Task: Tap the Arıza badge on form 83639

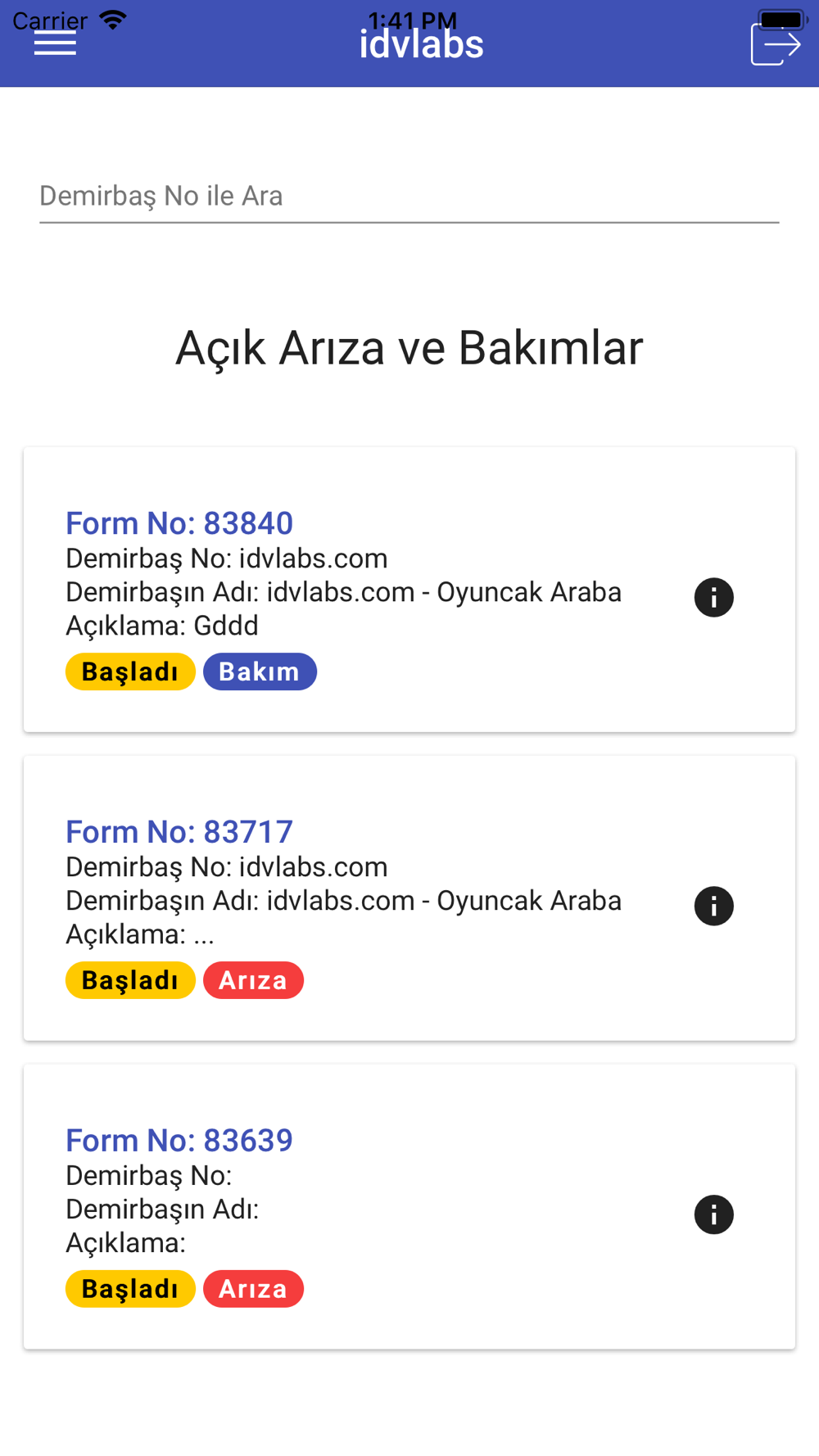Action: tap(253, 1289)
